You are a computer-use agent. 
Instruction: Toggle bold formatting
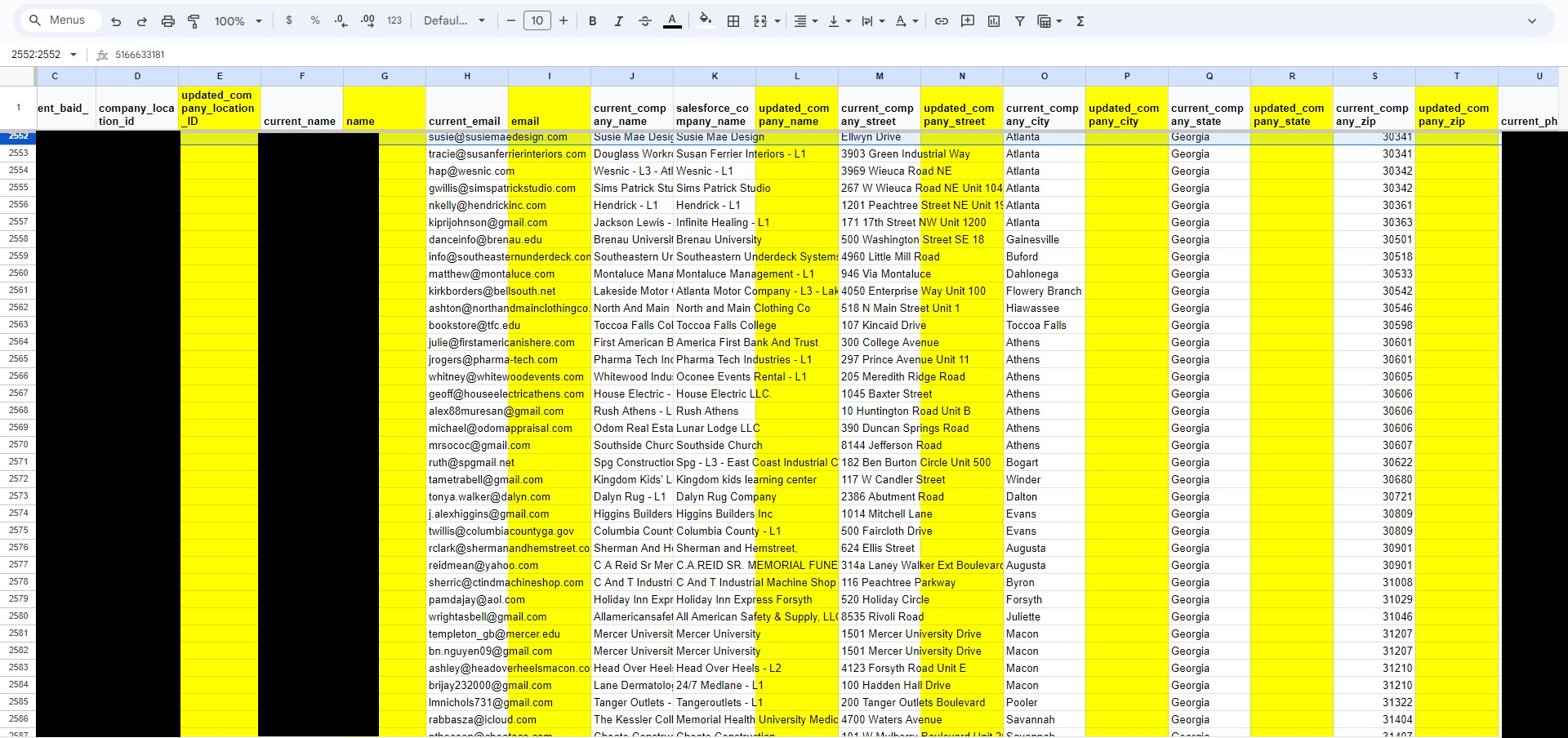(593, 21)
